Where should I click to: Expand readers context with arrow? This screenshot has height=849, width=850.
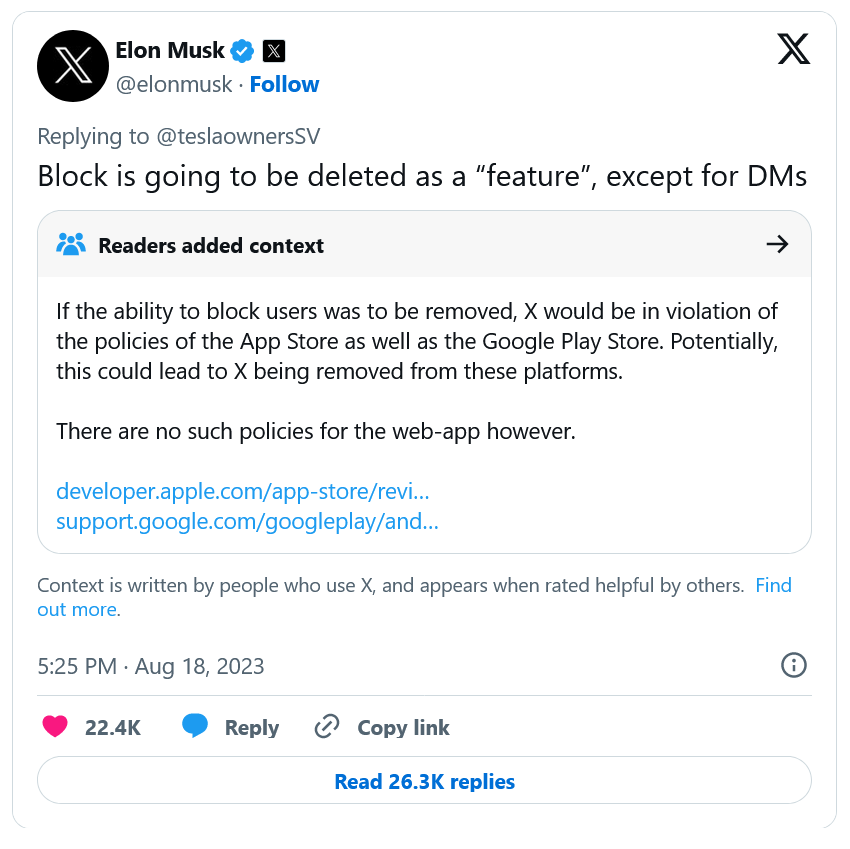coord(777,245)
